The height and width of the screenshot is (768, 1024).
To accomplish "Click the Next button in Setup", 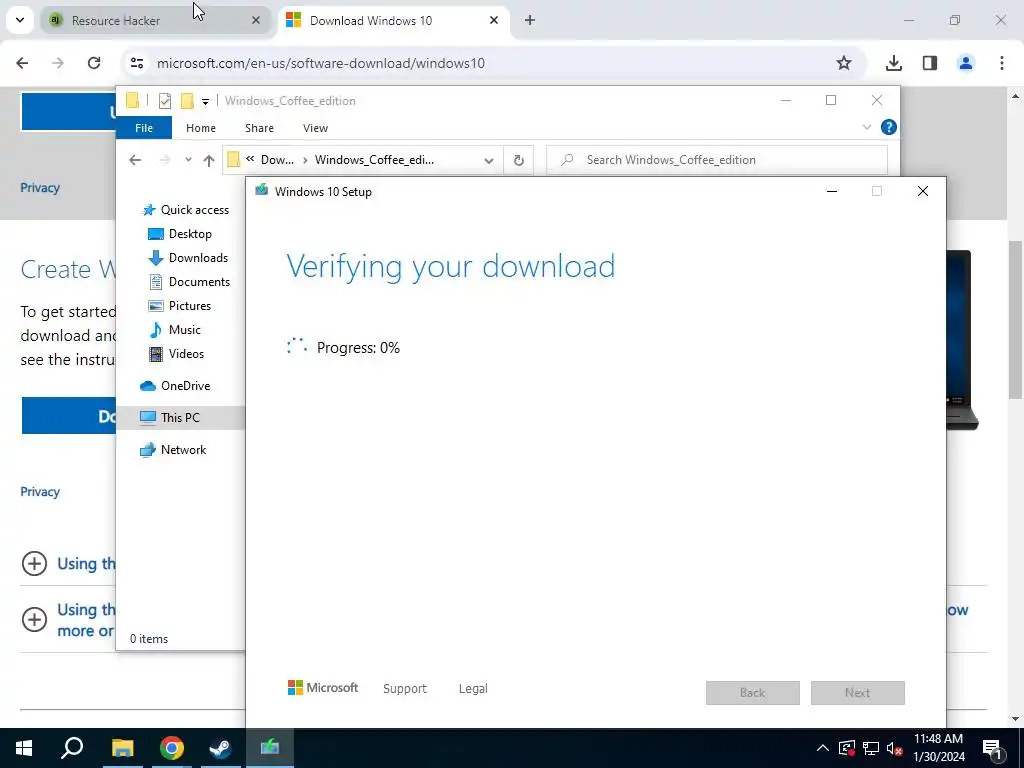I will tap(857, 693).
